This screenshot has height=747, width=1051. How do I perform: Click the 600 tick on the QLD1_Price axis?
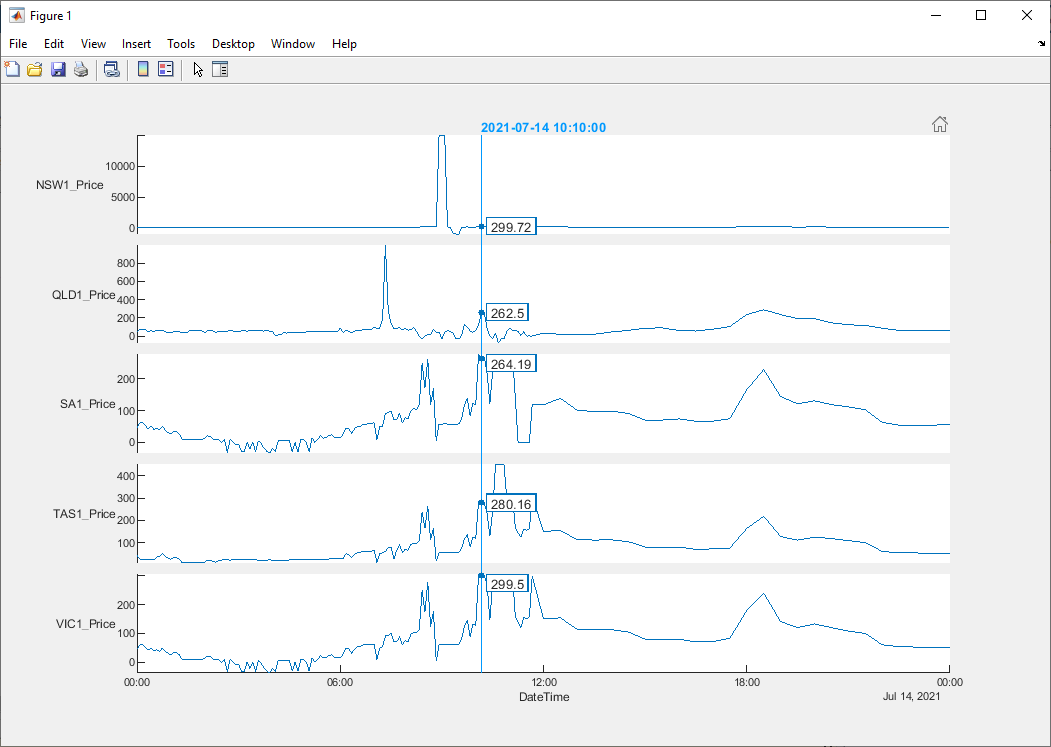click(126, 282)
